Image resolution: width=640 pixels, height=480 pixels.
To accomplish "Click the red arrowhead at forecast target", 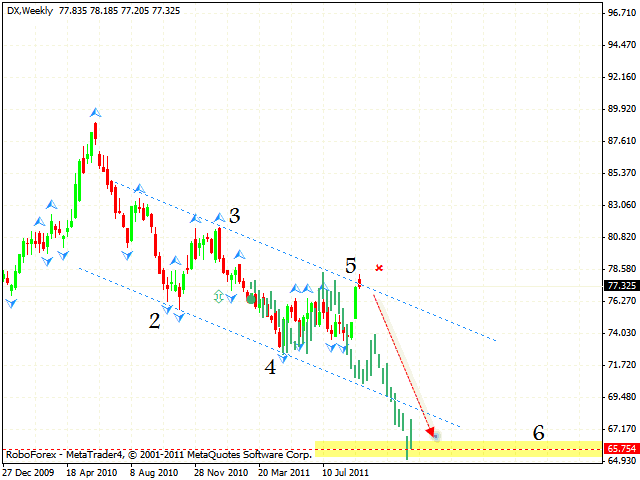I will [430, 432].
